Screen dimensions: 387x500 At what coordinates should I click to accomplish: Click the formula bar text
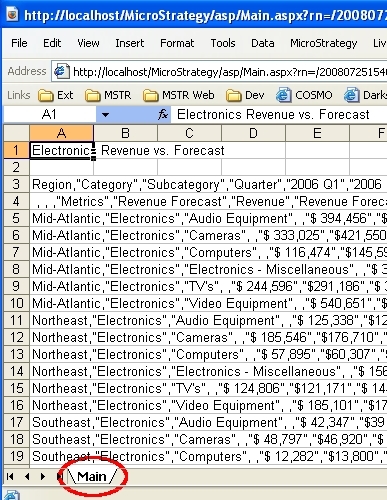(x=273, y=115)
